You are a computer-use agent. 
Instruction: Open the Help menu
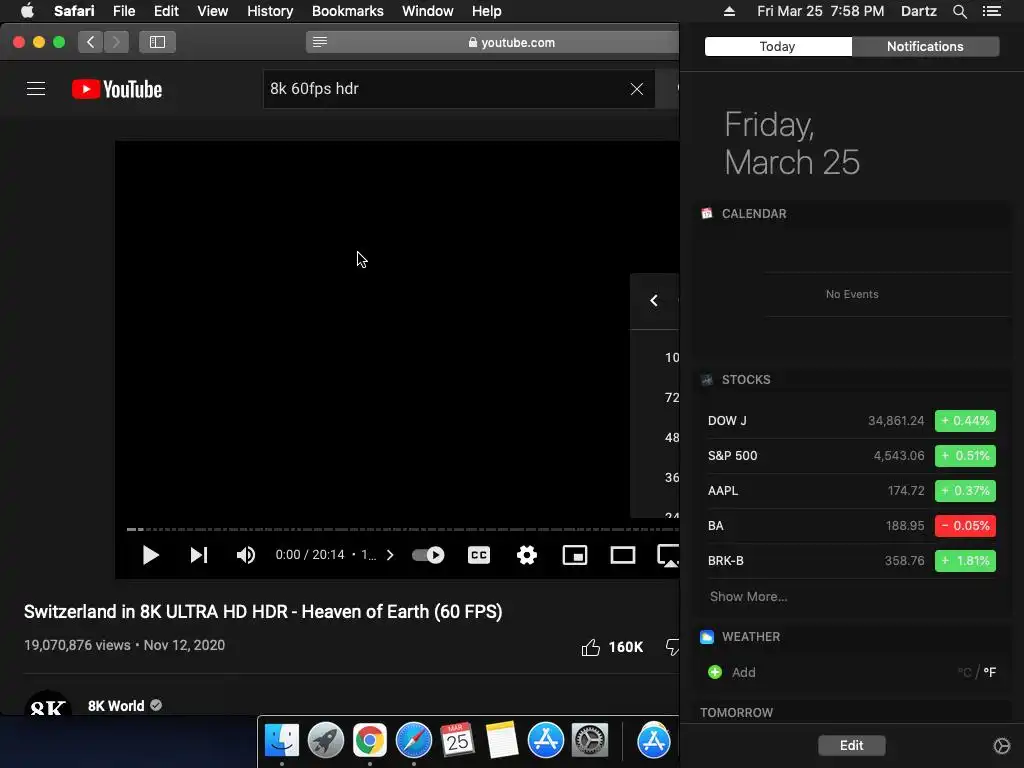(x=487, y=11)
